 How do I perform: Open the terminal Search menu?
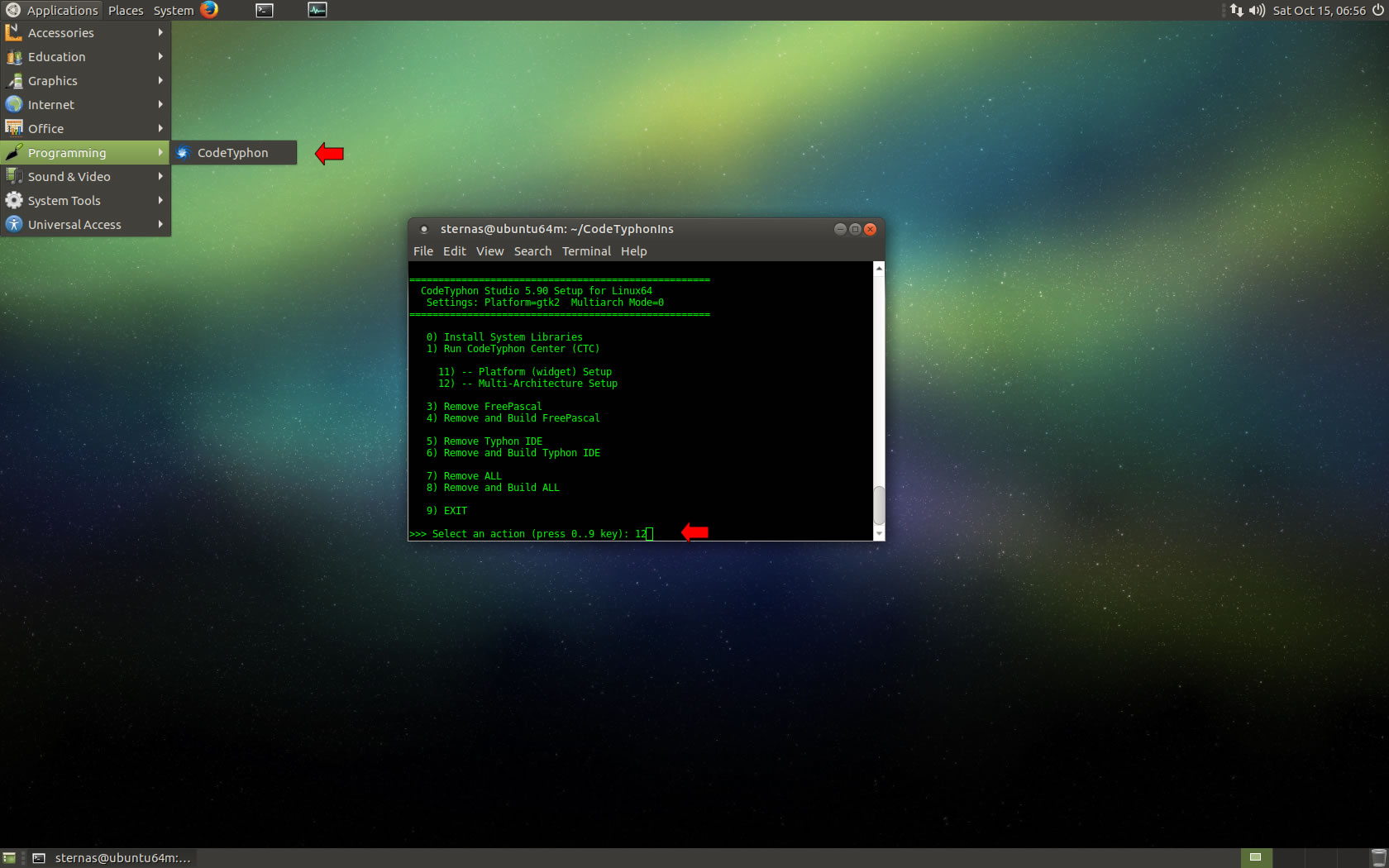[x=532, y=251]
